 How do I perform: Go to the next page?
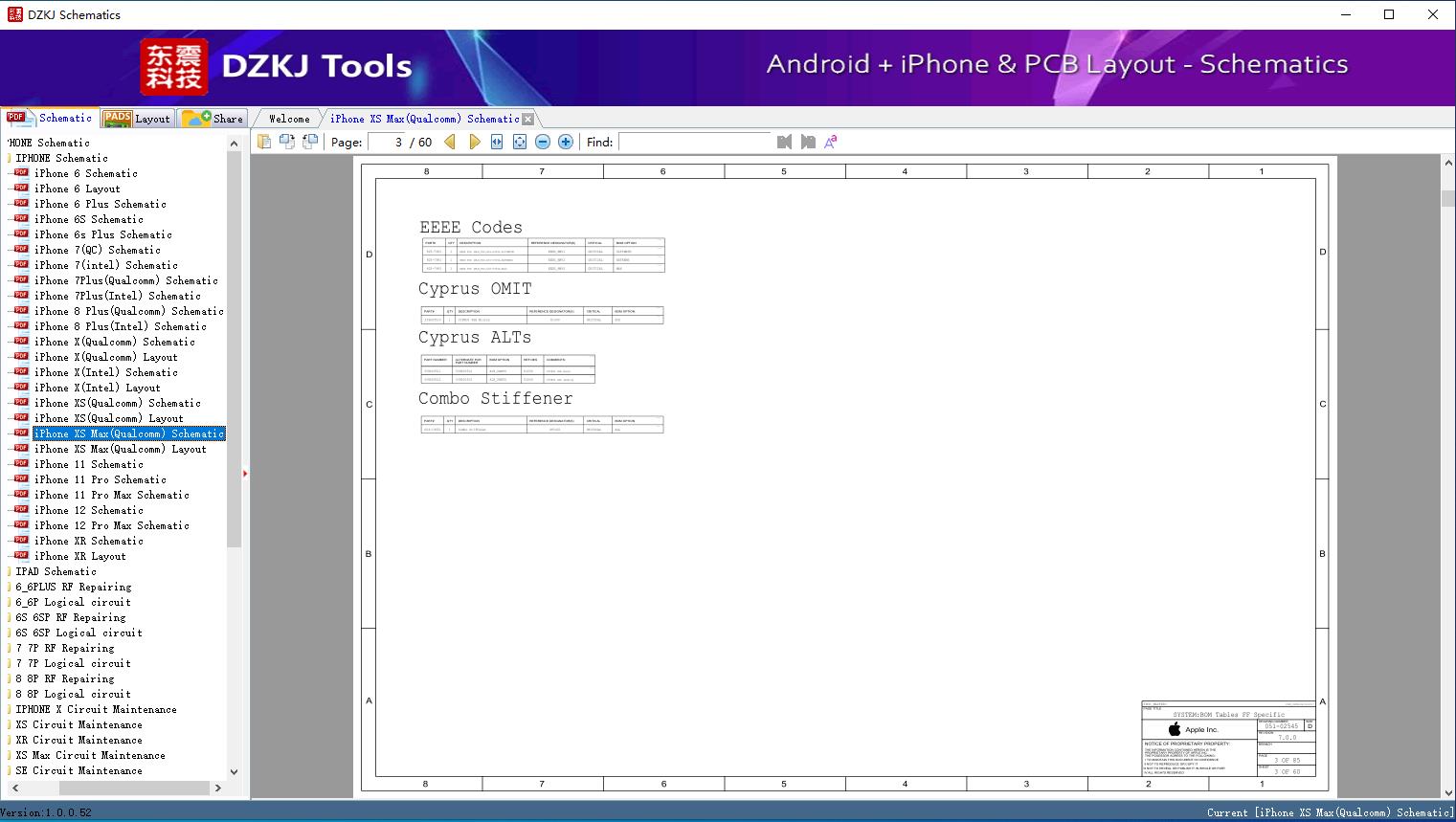pos(474,142)
